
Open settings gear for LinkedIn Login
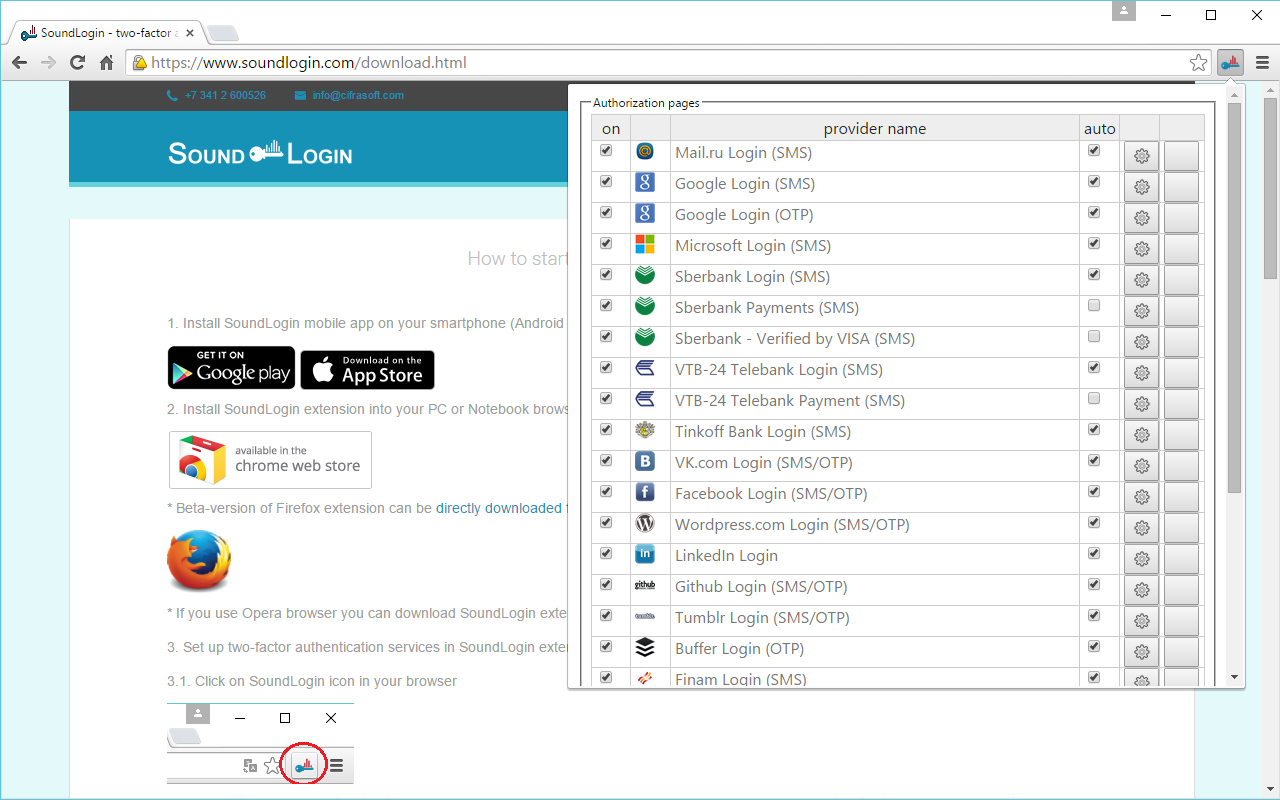[x=1141, y=559]
